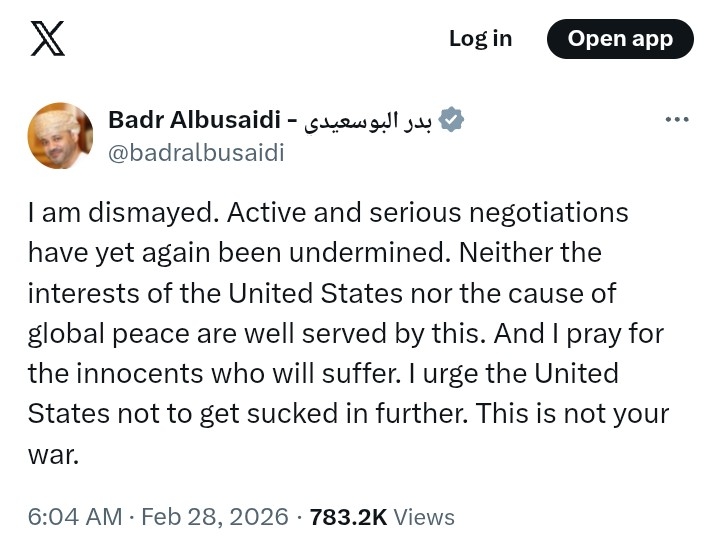Click the Arabic name next to the badge
This screenshot has height=551, width=720.
[x=371, y=121]
